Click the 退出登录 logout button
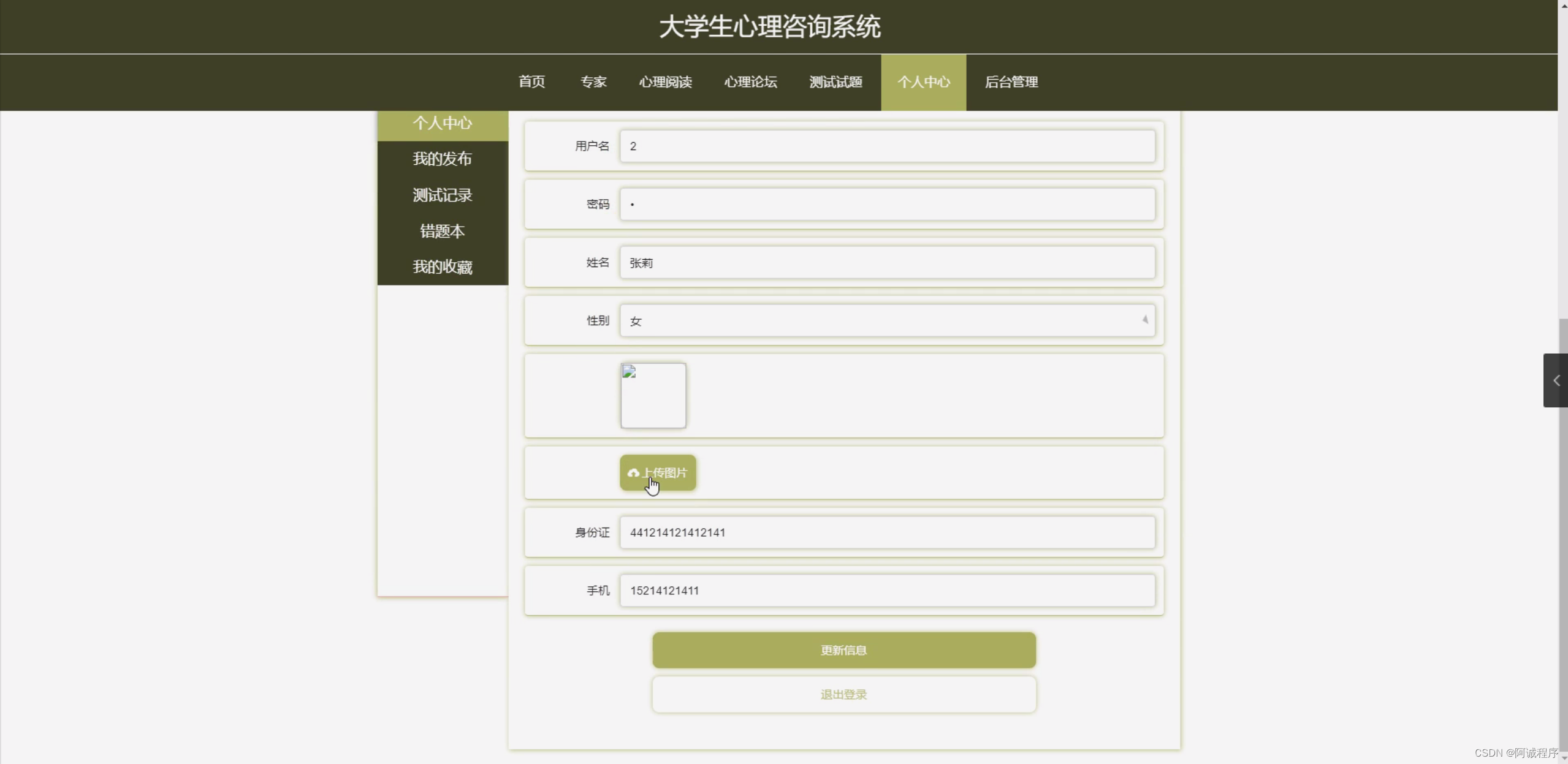This screenshot has height=764, width=1568. (843, 694)
